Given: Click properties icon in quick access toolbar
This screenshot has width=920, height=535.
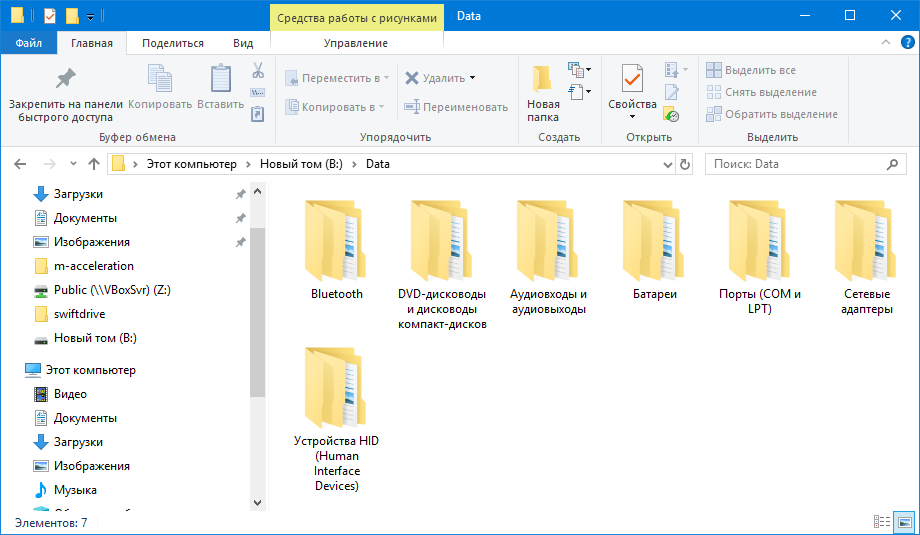Looking at the screenshot, I should pos(50,16).
